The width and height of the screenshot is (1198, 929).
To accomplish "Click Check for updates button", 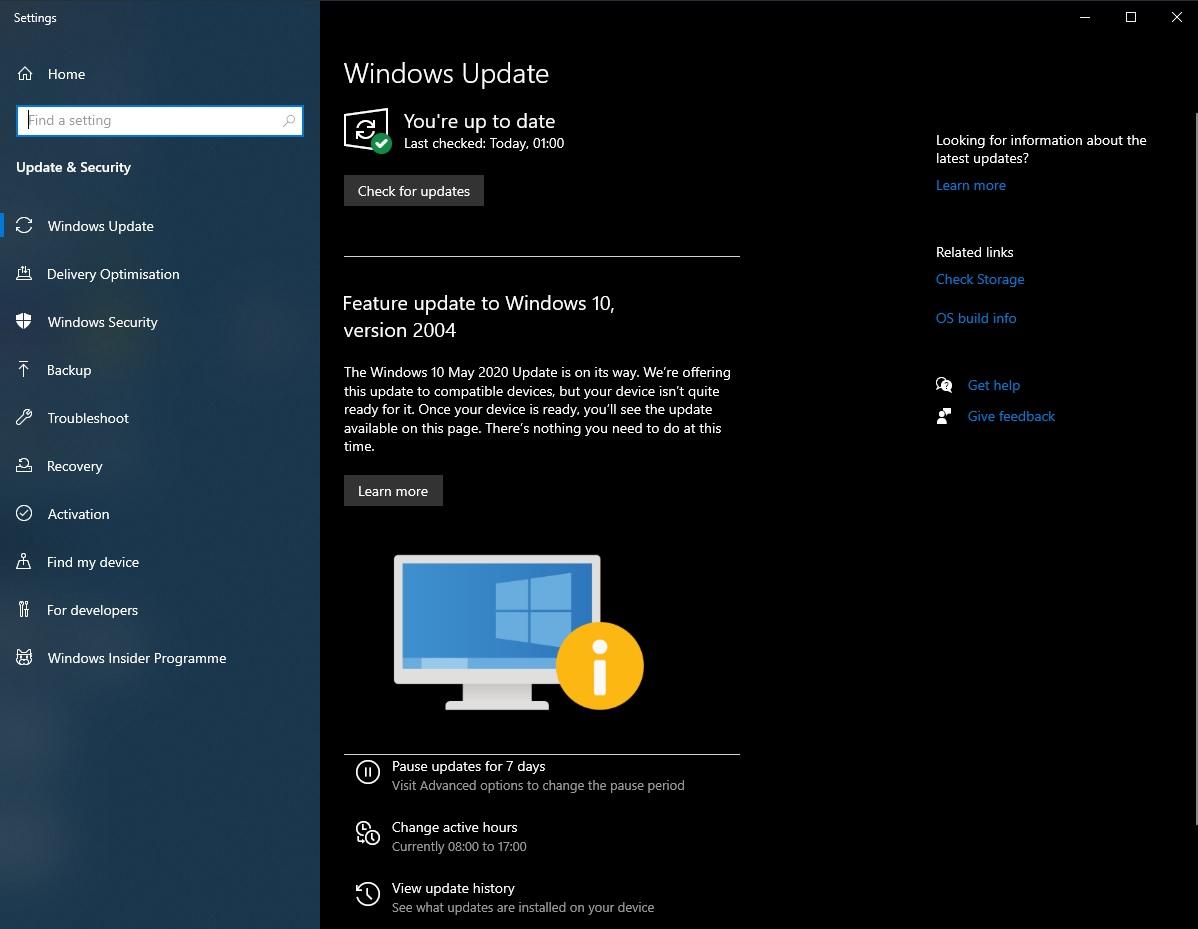I will tap(413, 191).
